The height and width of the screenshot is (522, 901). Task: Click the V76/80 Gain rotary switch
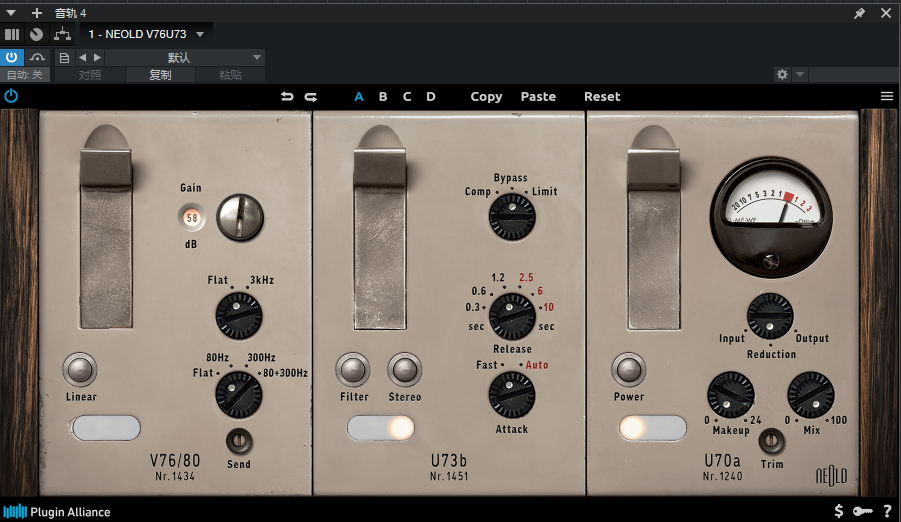pyautogui.click(x=240, y=217)
